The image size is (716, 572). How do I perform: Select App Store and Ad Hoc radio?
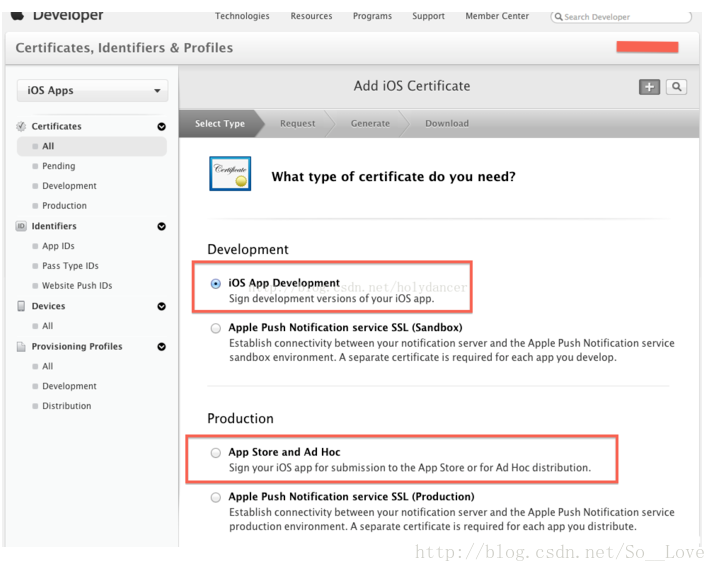tap(216, 453)
